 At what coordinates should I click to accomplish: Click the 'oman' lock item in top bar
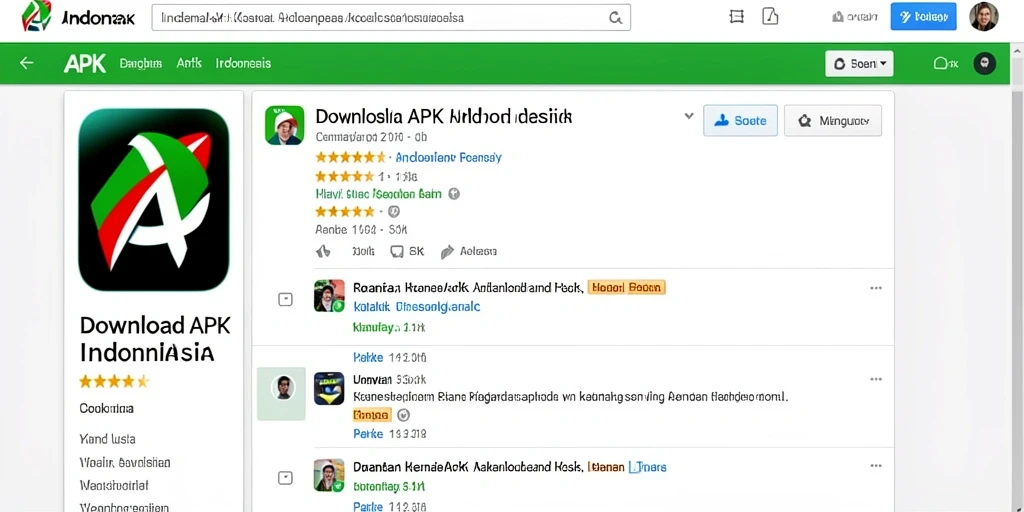tap(855, 18)
